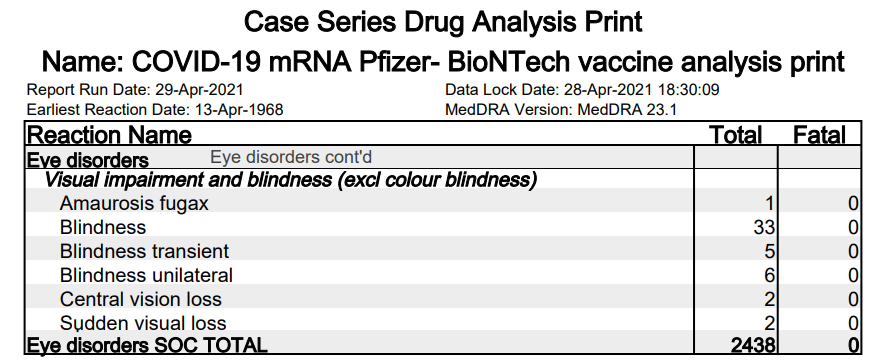Click the Blindness unilateral row
Viewport: 883px width, 364px height.
point(443,275)
